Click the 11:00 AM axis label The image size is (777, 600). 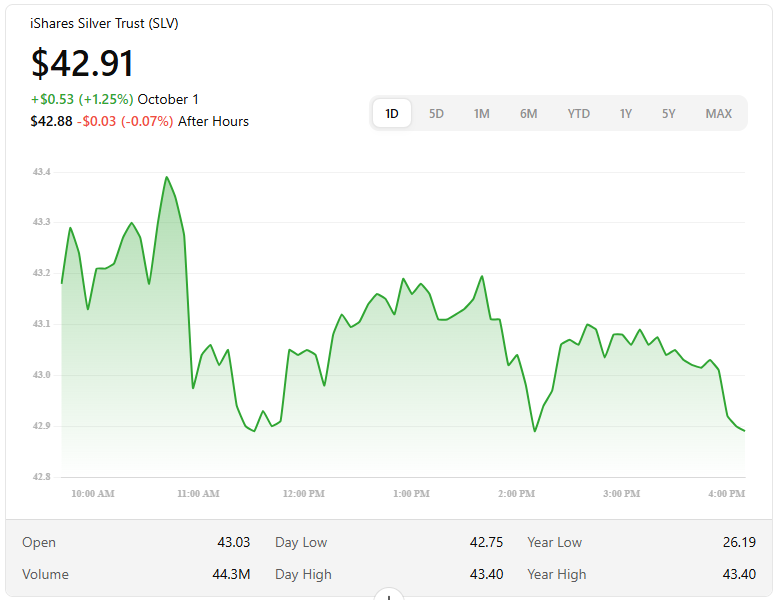(198, 493)
